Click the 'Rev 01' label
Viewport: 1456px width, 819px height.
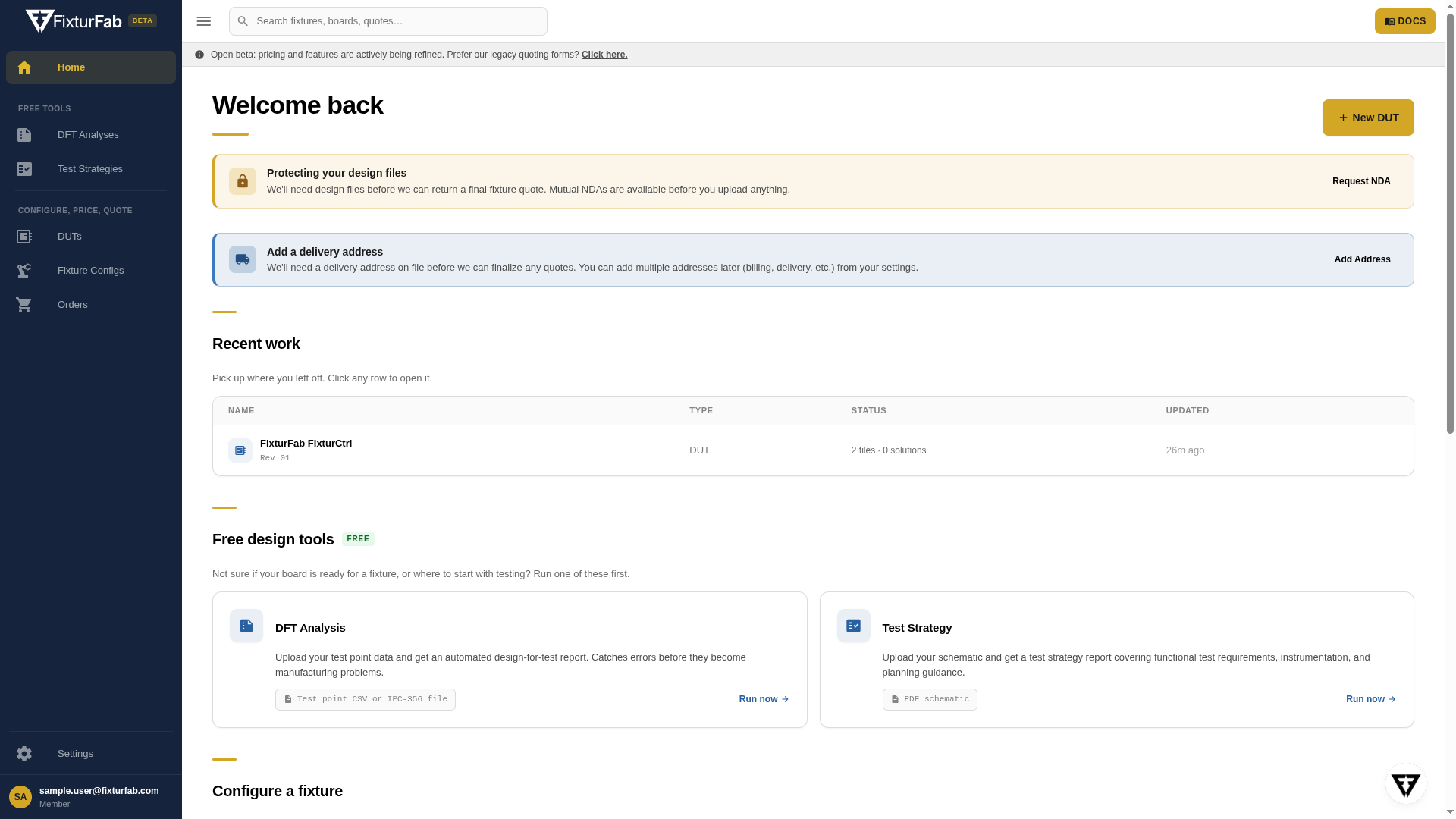coord(275,458)
